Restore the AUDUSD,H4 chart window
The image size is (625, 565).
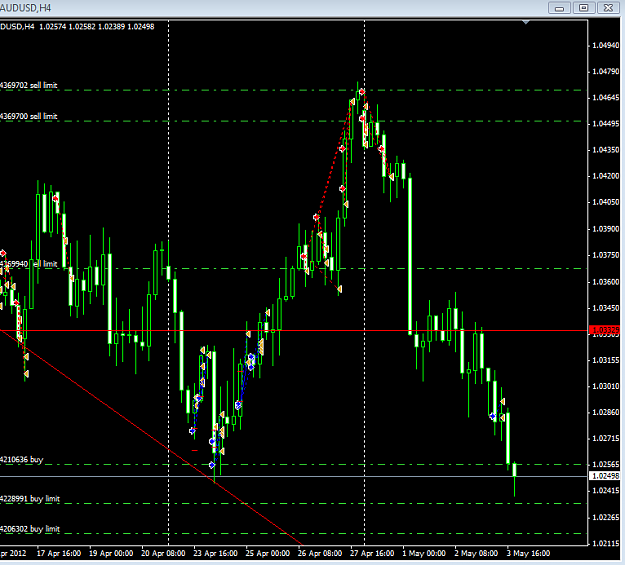584,8
